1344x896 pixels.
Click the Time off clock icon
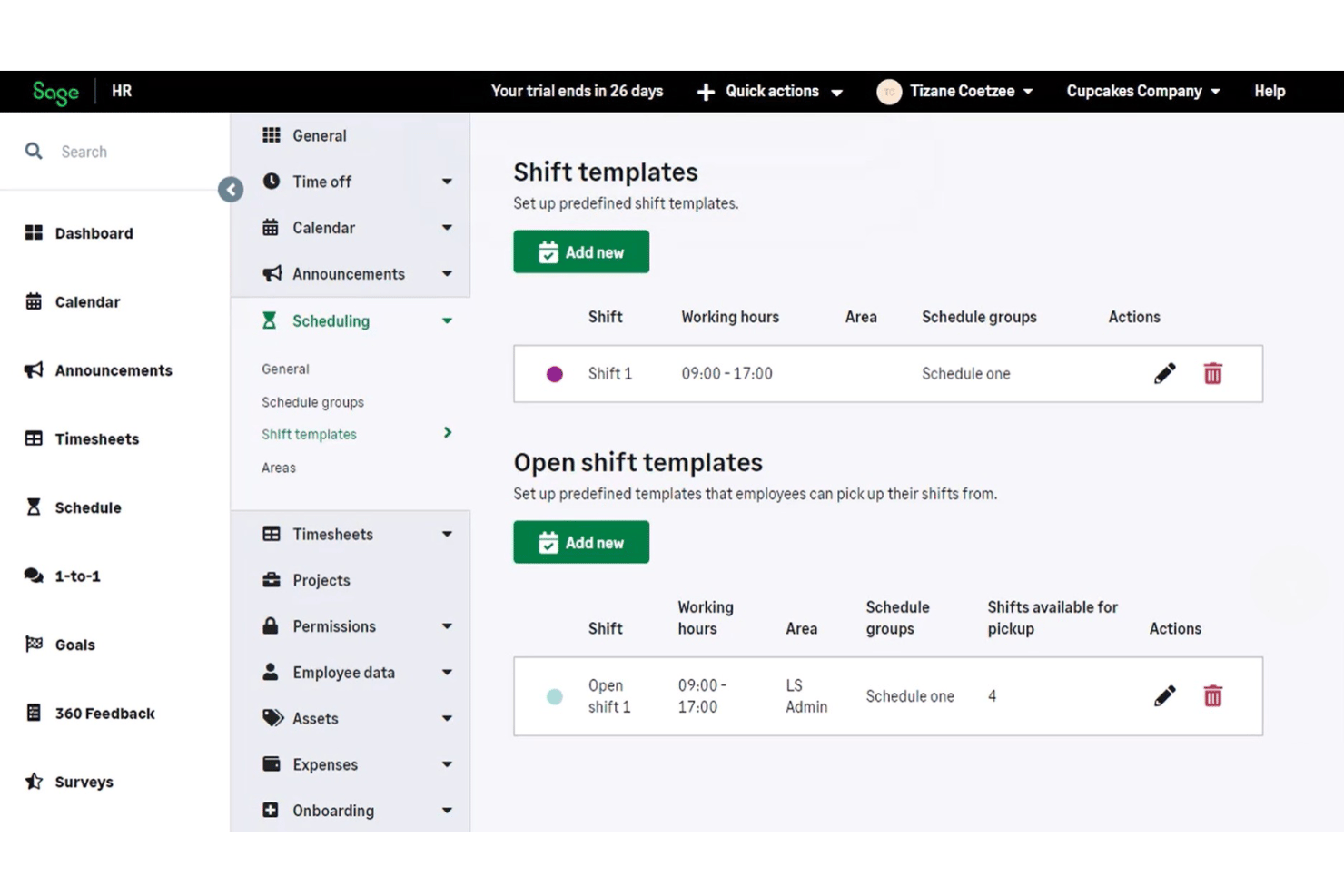coord(272,181)
